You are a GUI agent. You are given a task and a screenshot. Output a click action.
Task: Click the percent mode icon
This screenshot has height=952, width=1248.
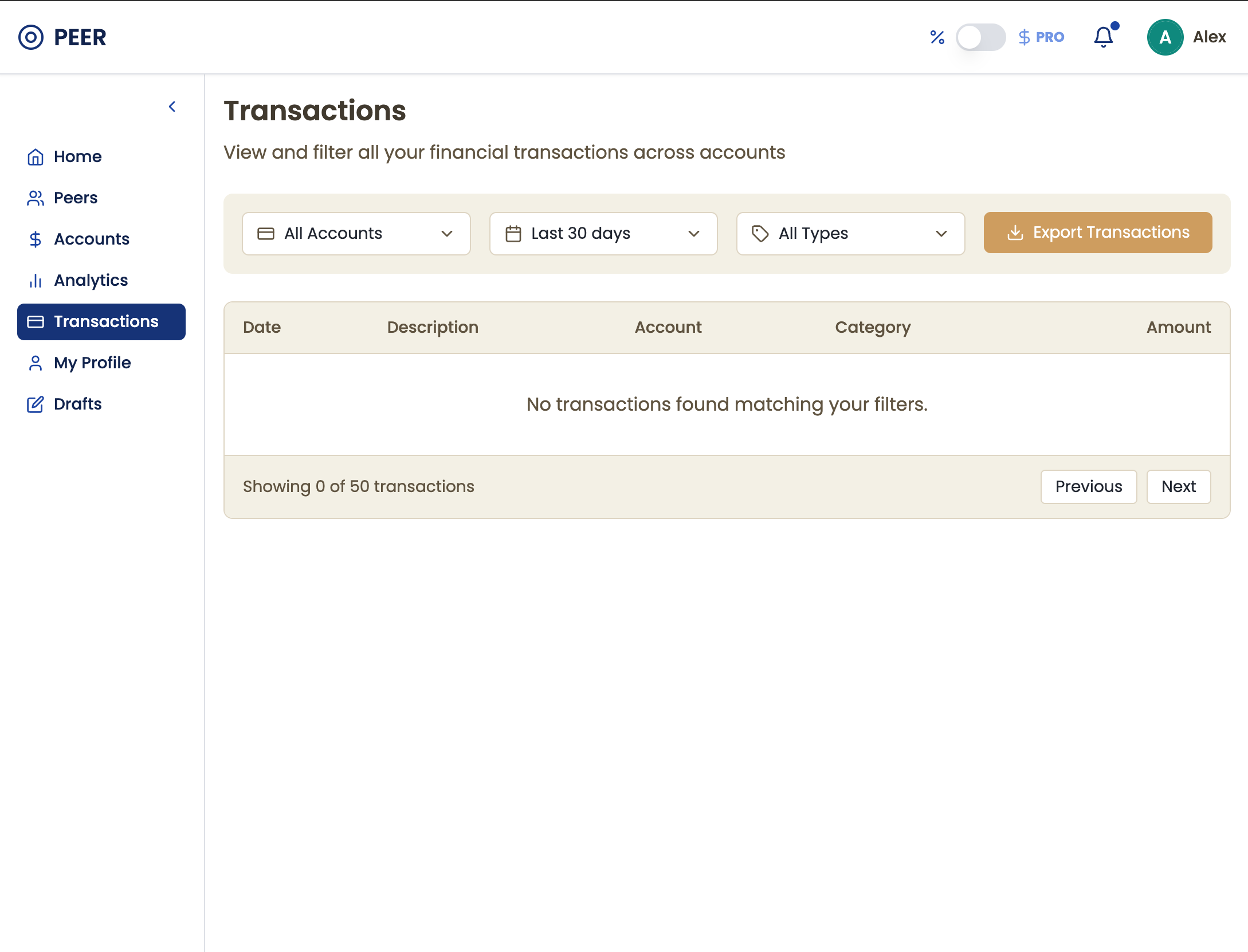point(937,37)
